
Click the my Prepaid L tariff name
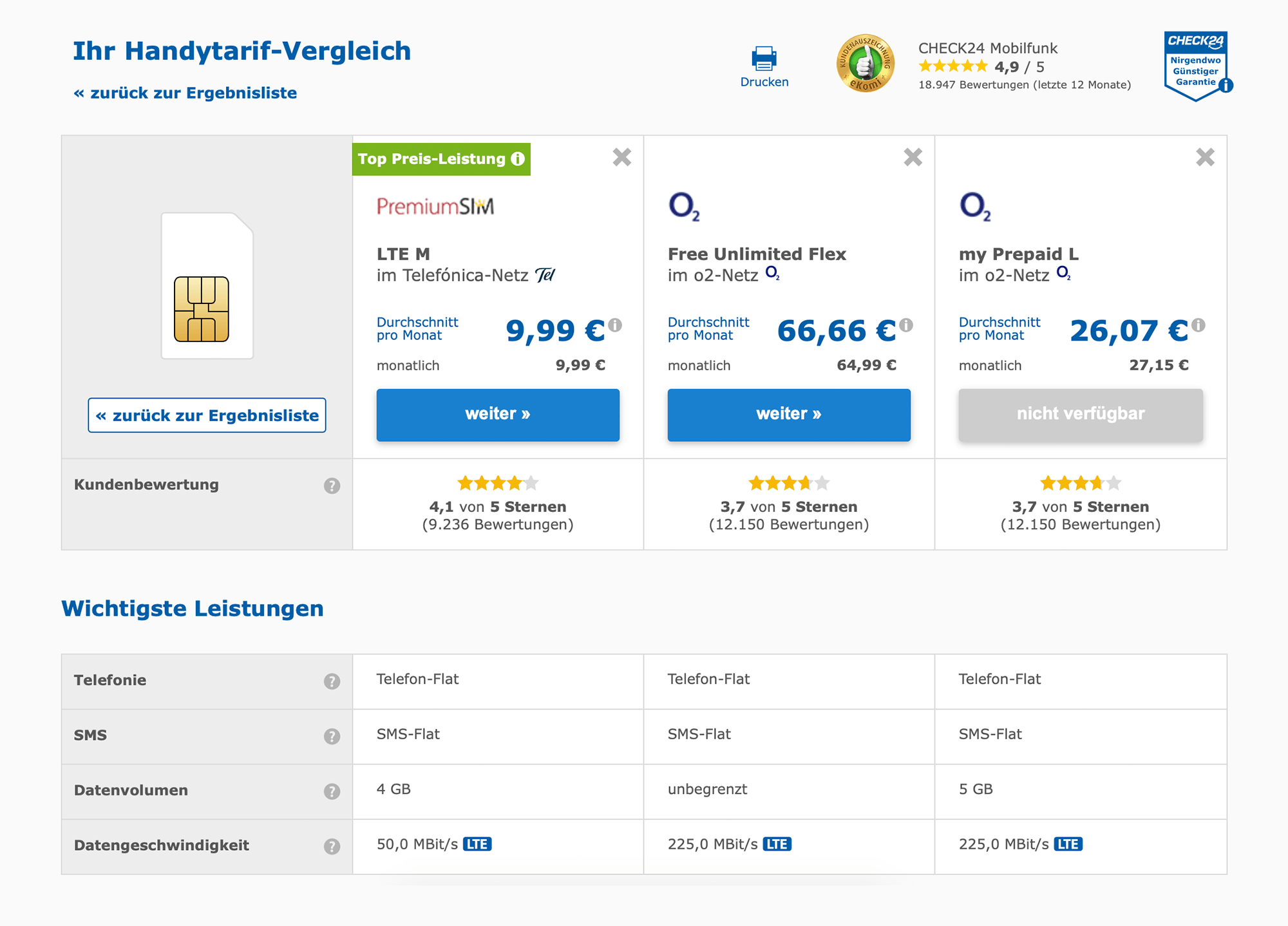1019,255
